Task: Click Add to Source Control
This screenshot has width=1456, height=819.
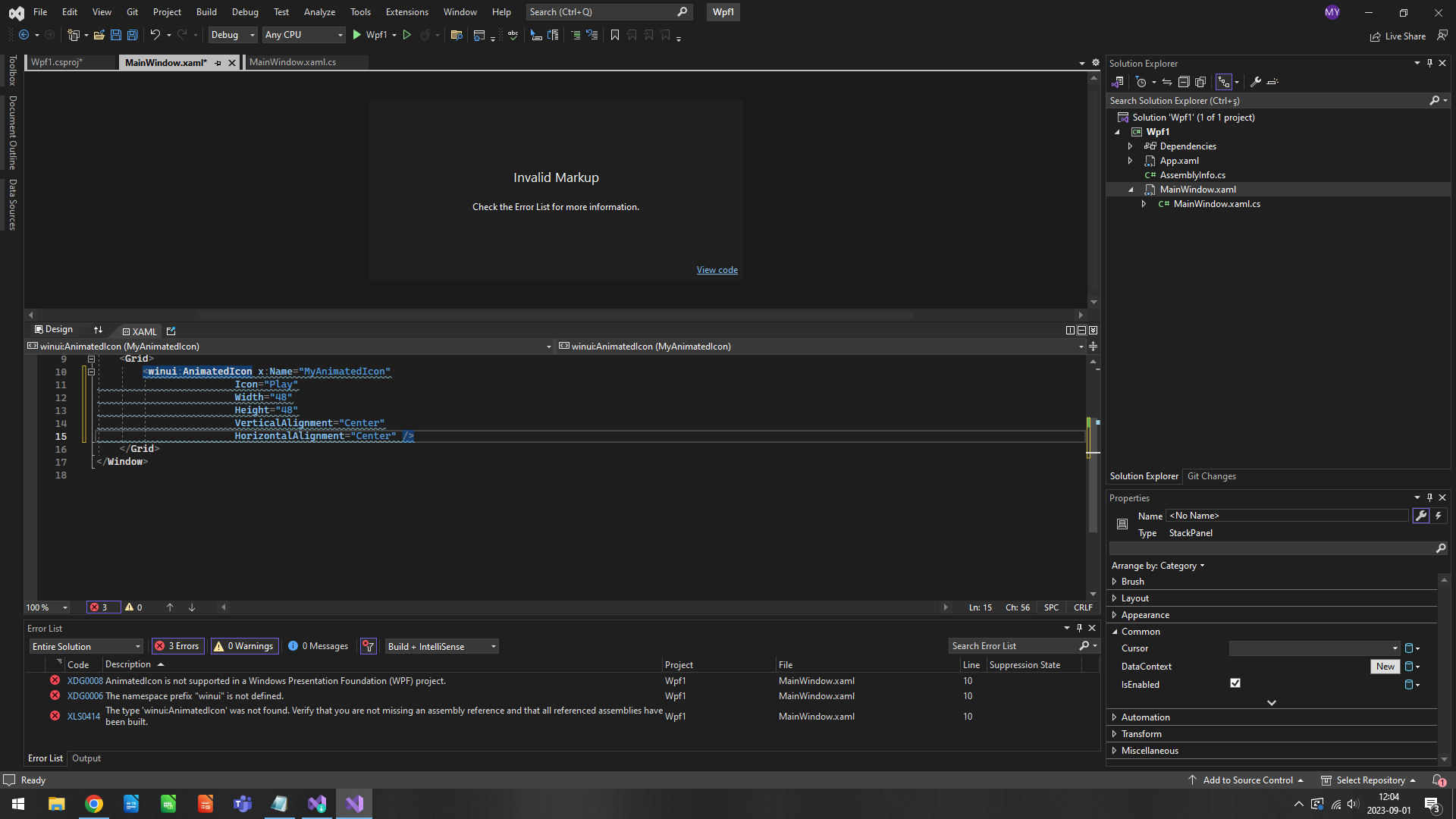Action: (x=1246, y=780)
